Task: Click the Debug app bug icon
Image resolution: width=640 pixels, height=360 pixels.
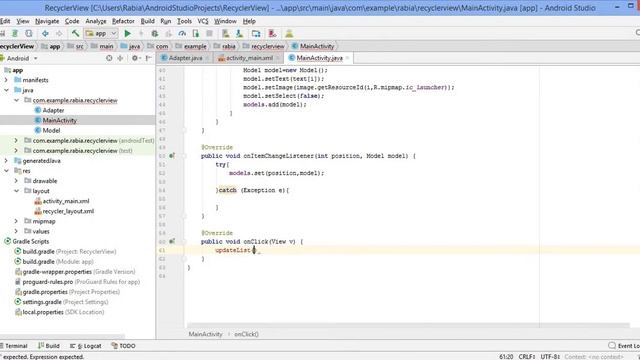Action: click(154, 33)
